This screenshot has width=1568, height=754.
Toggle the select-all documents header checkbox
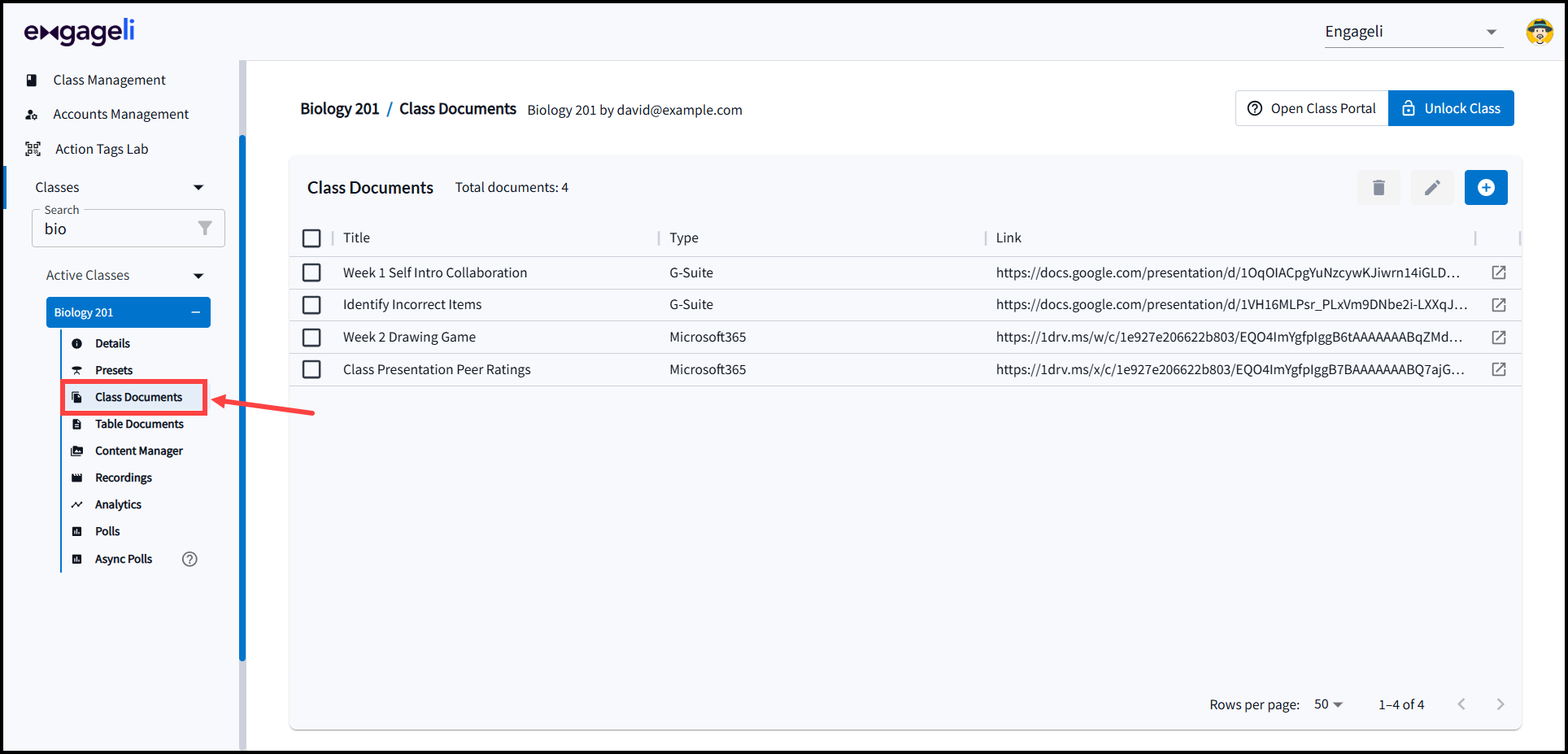click(x=311, y=238)
